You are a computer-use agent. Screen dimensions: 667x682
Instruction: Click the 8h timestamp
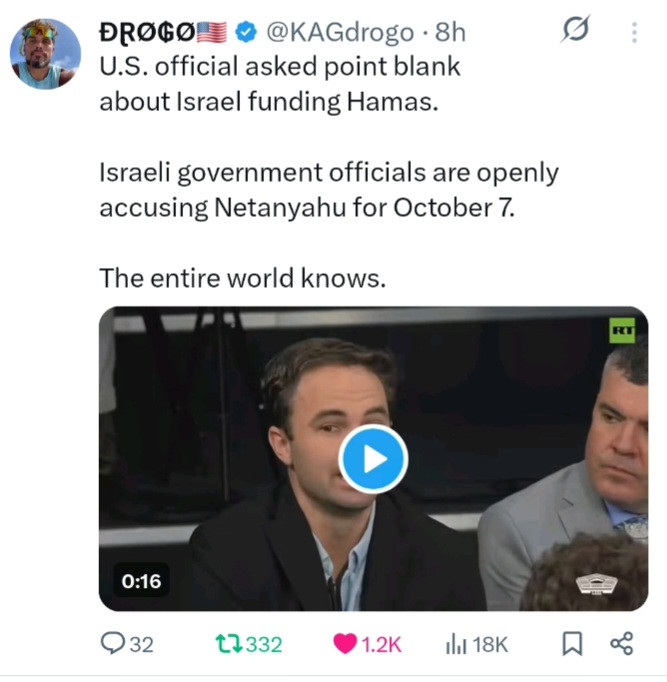(450, 33)
